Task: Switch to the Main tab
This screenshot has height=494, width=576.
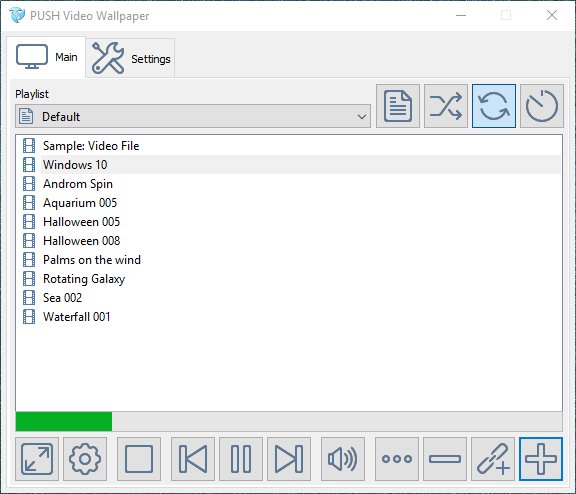Action: tap(46, 57)
